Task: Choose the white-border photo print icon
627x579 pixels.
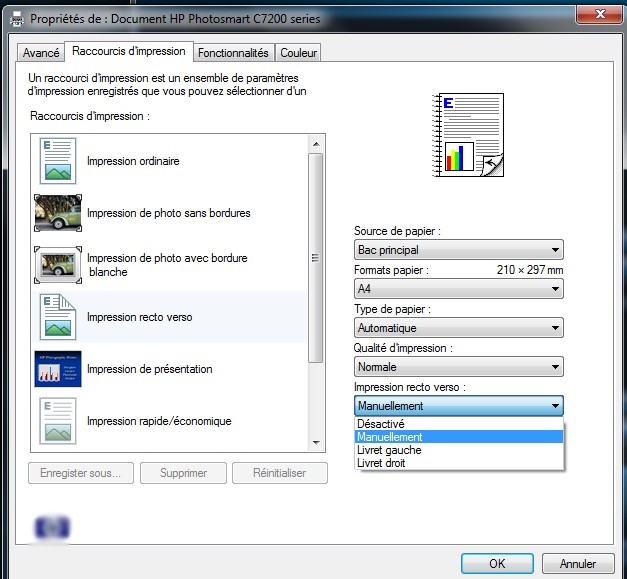Action: pos(58,265)
